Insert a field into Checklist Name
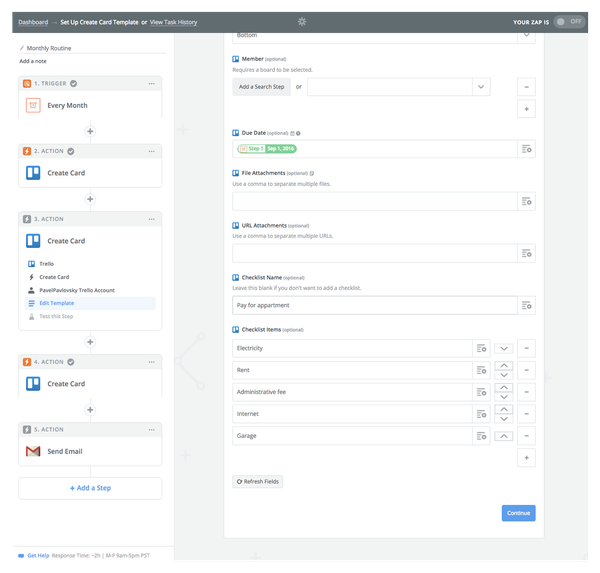The width and height of the screenshot is (600, 573). (x=526, y=305)
